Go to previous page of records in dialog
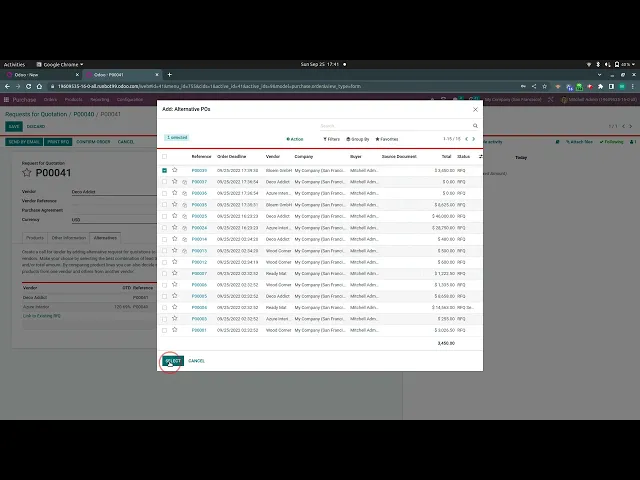This screenshot has width=640, height=480. (x=467, y=139)
